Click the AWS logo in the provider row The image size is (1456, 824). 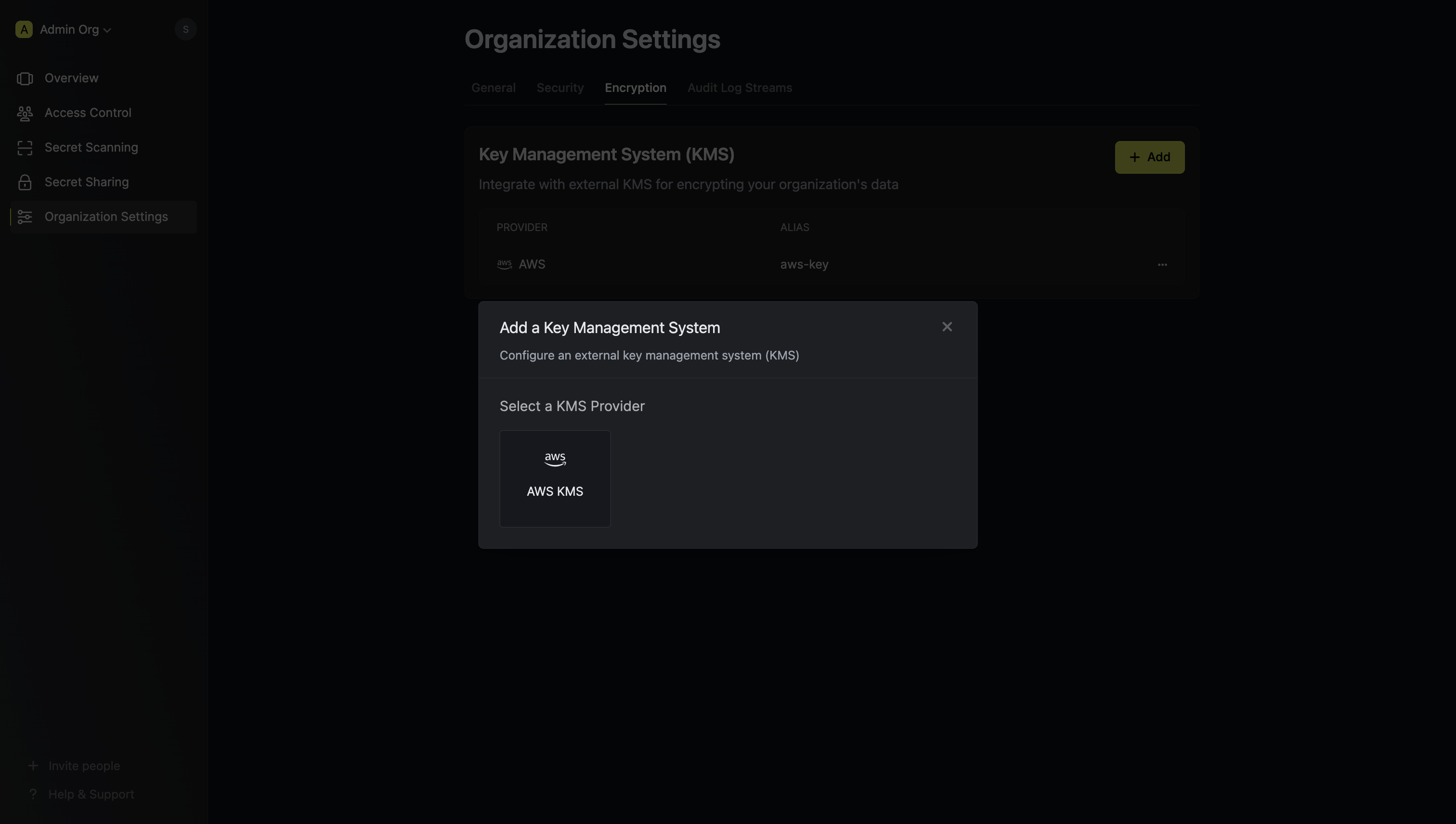[x=504, y=264]
